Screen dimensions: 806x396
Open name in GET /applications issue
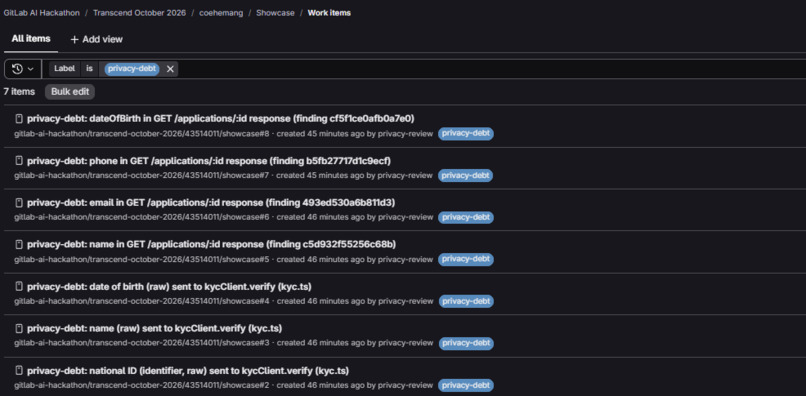click(x=211, y=244)
